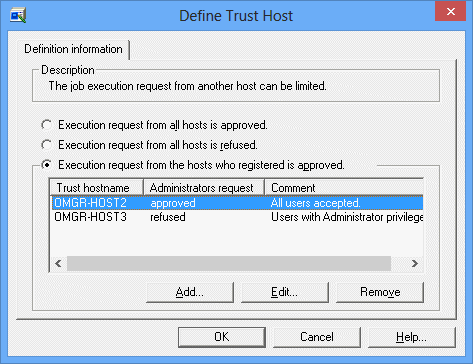Click the Cancel button

click(317, 337)
